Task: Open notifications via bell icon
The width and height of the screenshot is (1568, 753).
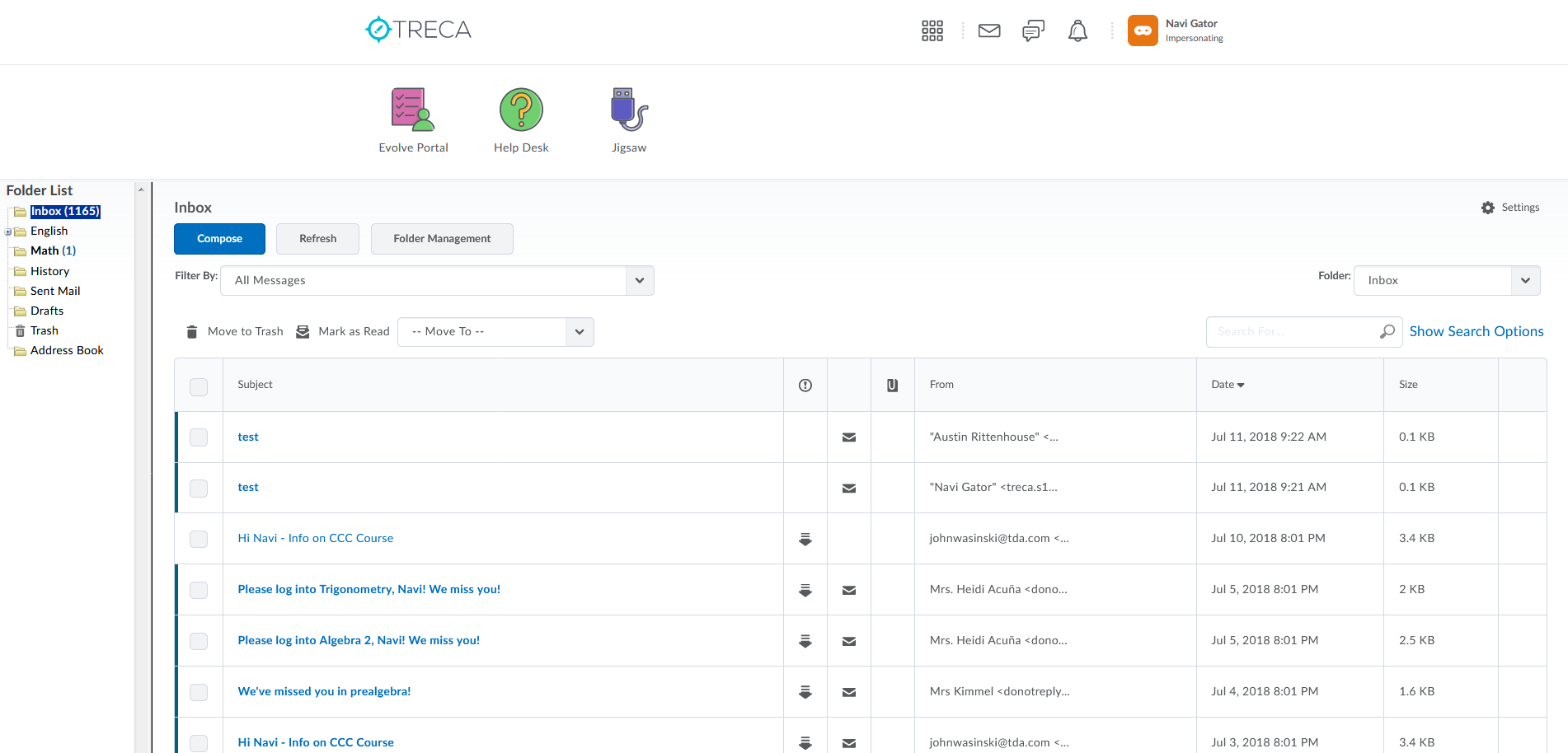Action: 1077,30
